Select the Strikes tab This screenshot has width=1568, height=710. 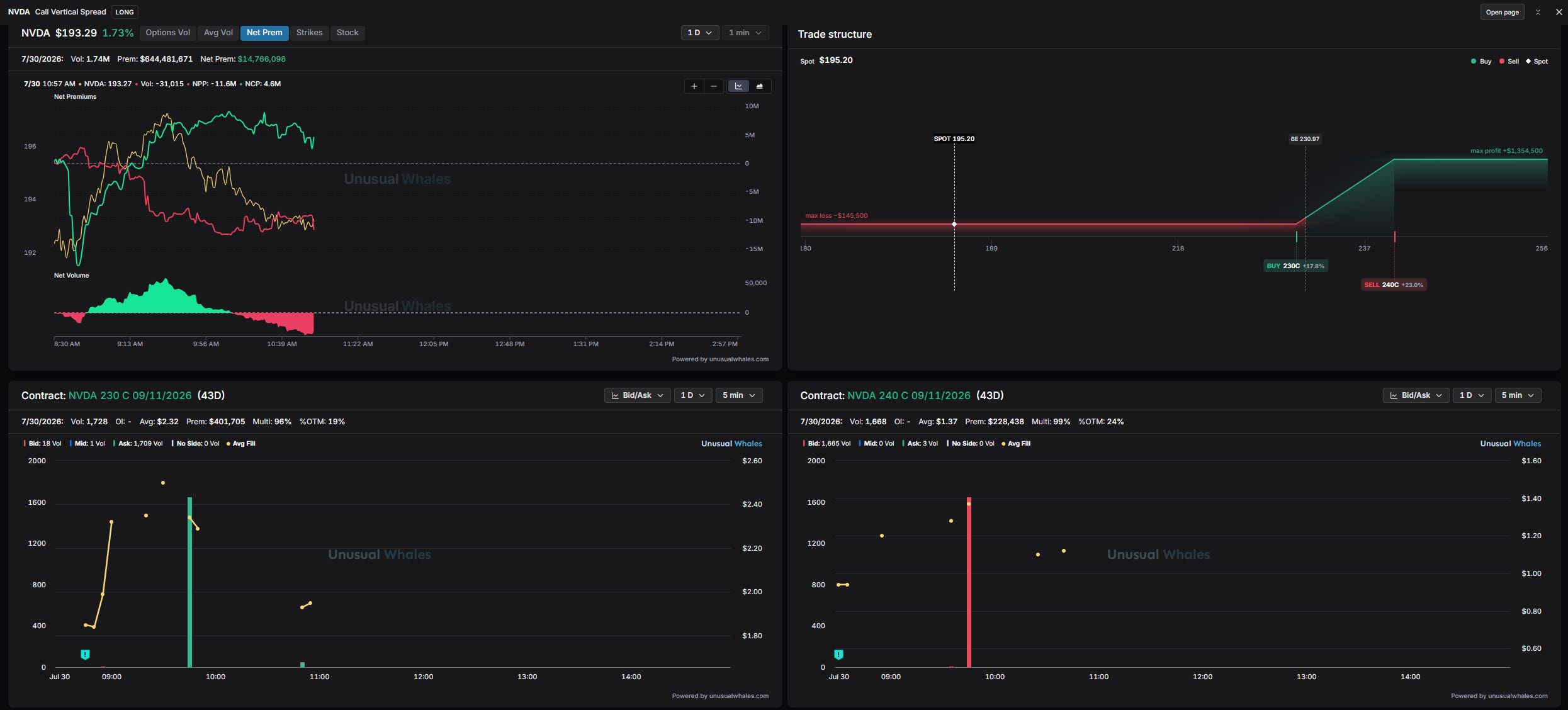point(309,33)
